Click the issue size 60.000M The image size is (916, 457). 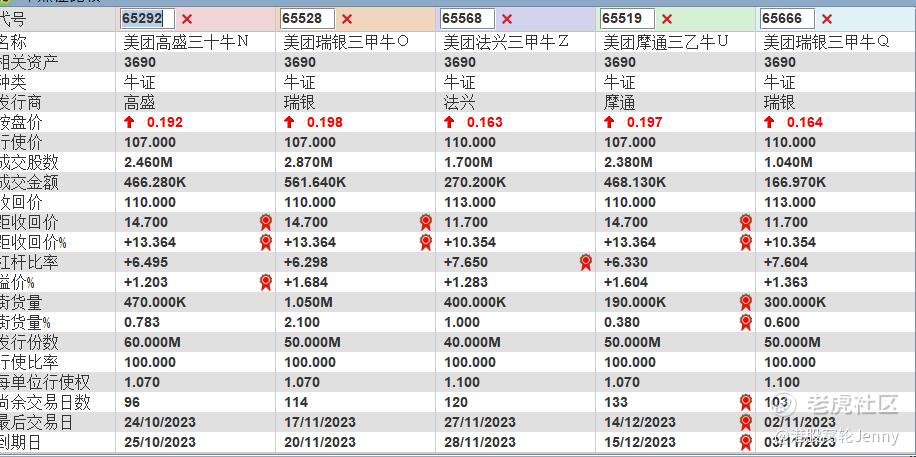(152, 342)
